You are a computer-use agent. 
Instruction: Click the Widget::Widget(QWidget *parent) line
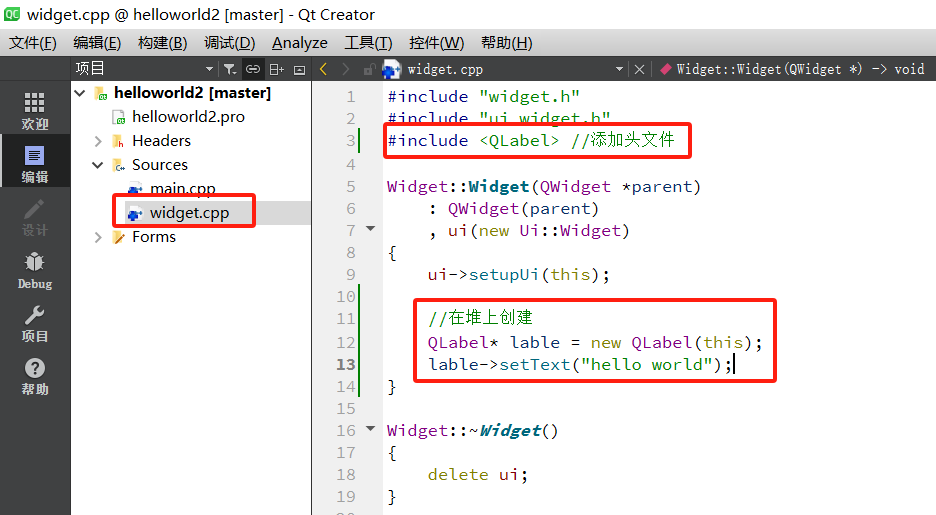(x=544, y=187)
